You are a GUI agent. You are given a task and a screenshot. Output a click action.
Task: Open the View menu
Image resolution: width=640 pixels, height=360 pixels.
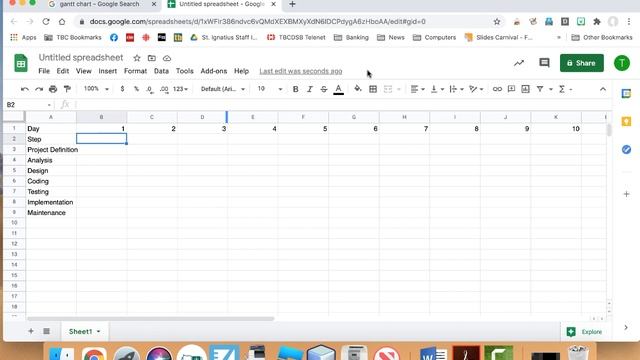84,71
